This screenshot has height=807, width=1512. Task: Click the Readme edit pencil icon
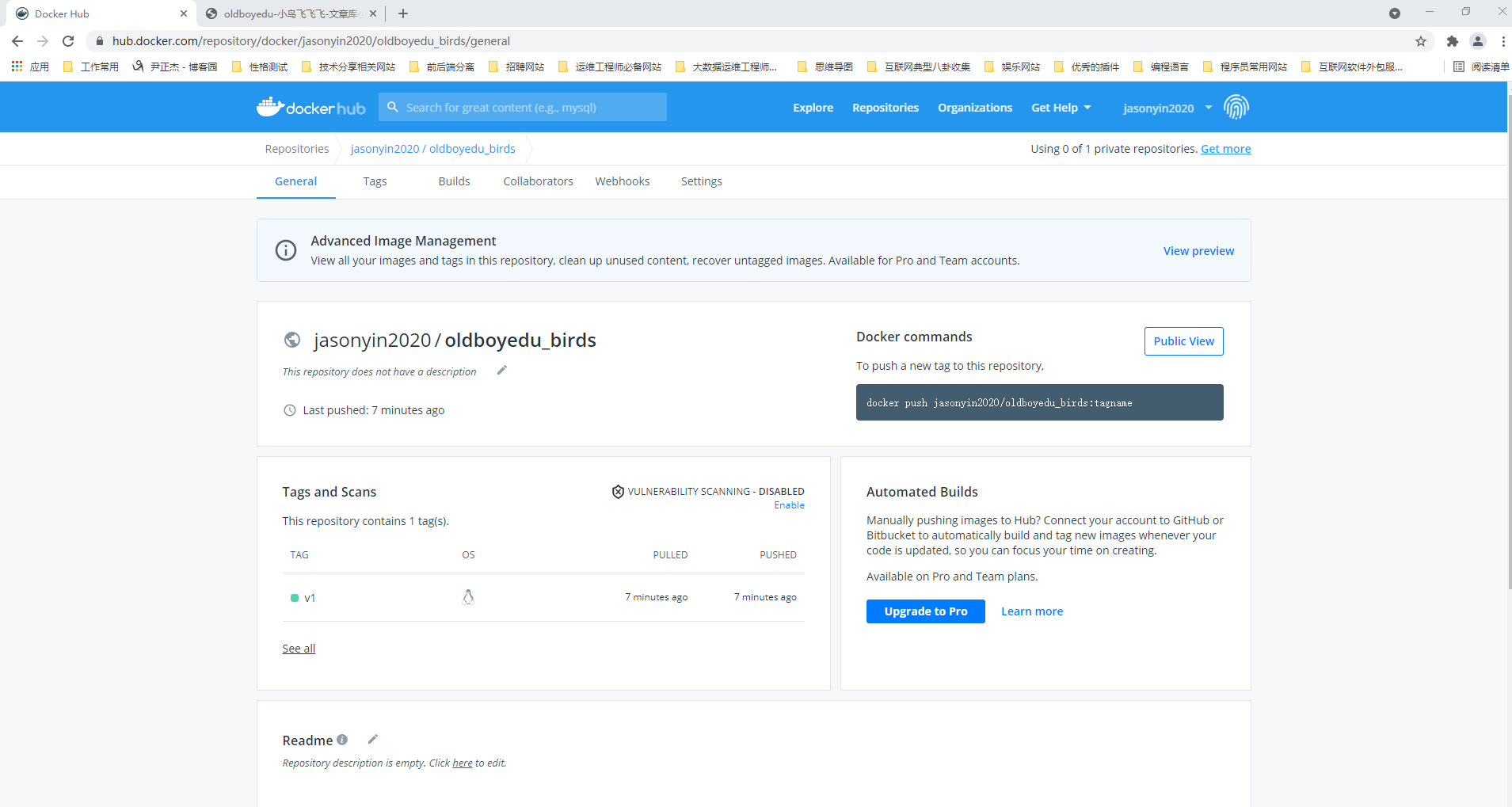[x=373, y=739]
